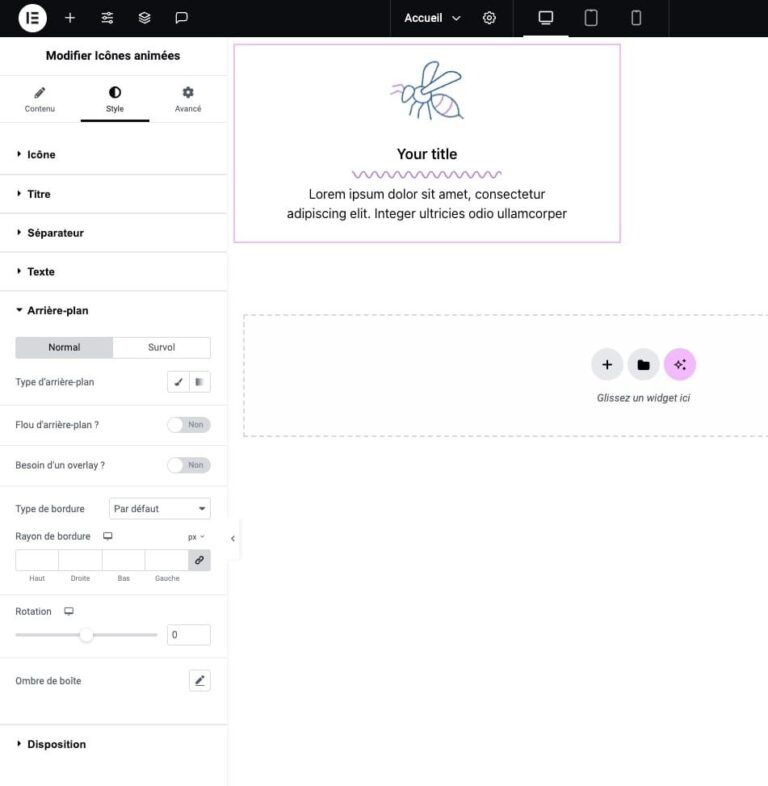
Task: Click responsive device icon beside Rayon de bordure
Action: (x=107, y=536)
